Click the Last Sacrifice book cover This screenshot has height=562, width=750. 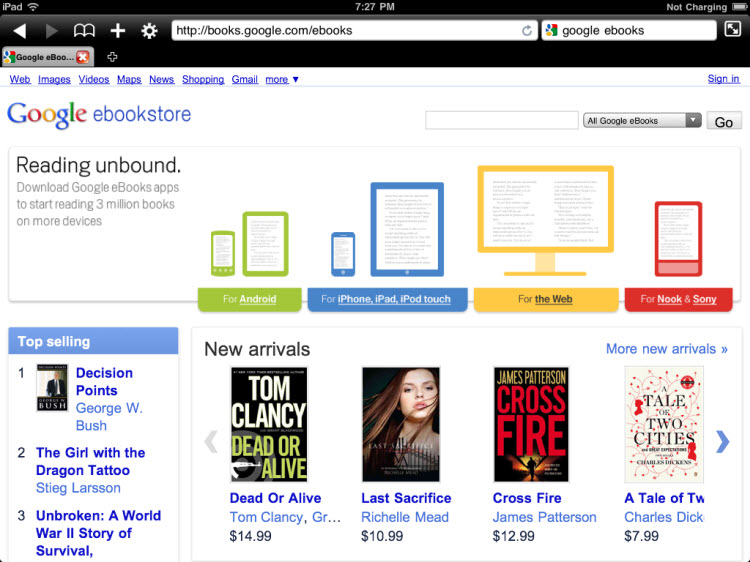[x=401, y=424]
